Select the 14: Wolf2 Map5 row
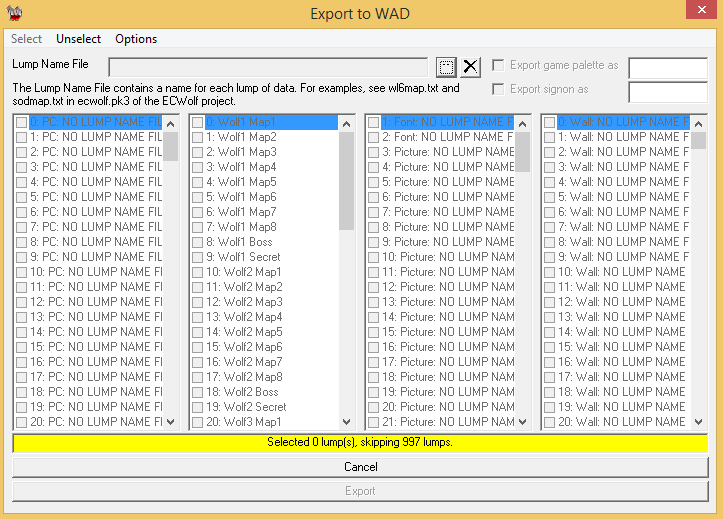The height and width of the screenshot is (519, 723). click(x=264, y=332)
